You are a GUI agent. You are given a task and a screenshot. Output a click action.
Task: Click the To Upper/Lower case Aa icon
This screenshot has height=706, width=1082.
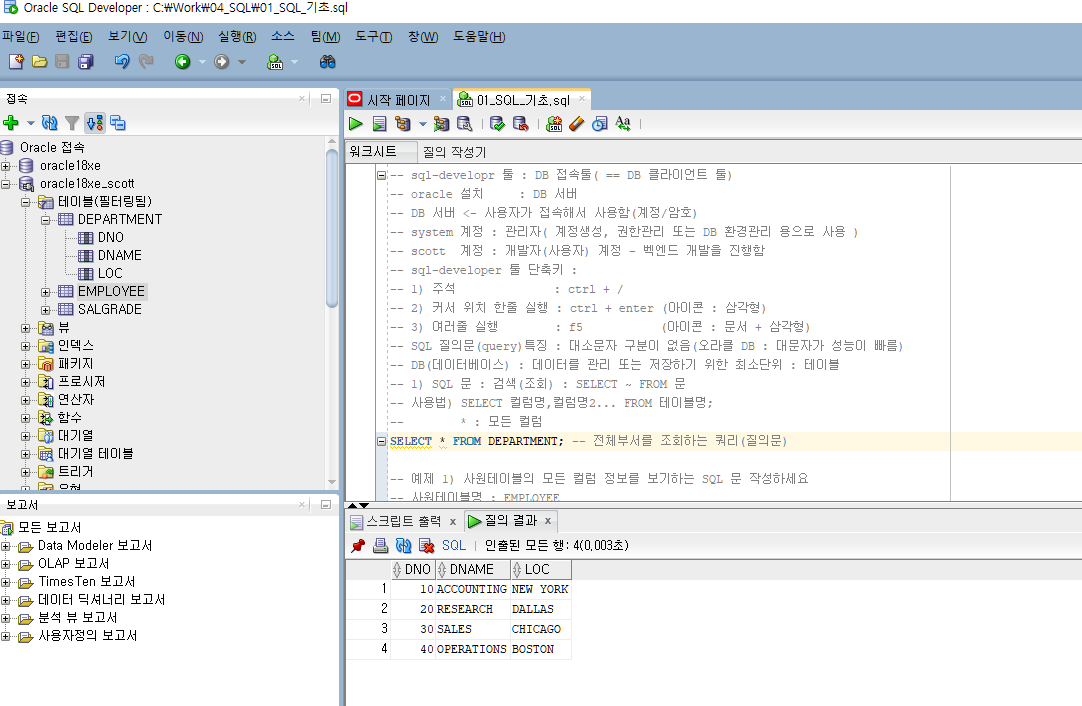click(622, 123)
